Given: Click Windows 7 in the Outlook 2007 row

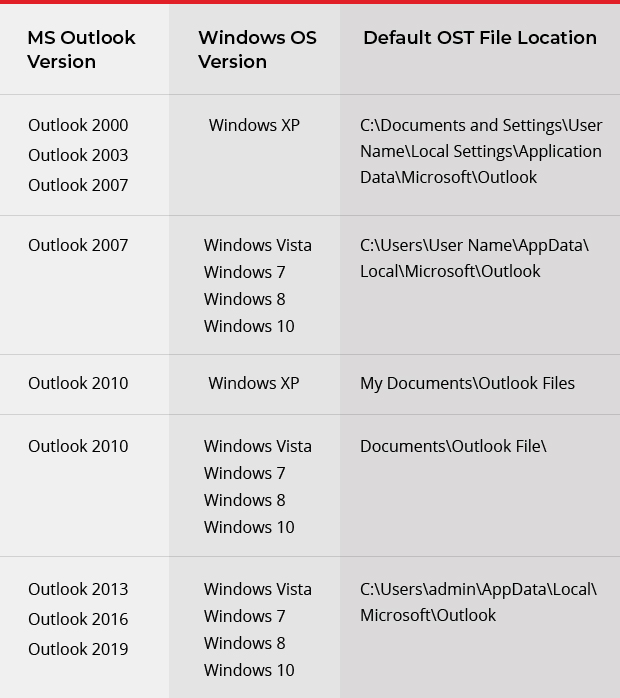Looking at the screenshot, I should pyautogui.click(x=244, y=272).
